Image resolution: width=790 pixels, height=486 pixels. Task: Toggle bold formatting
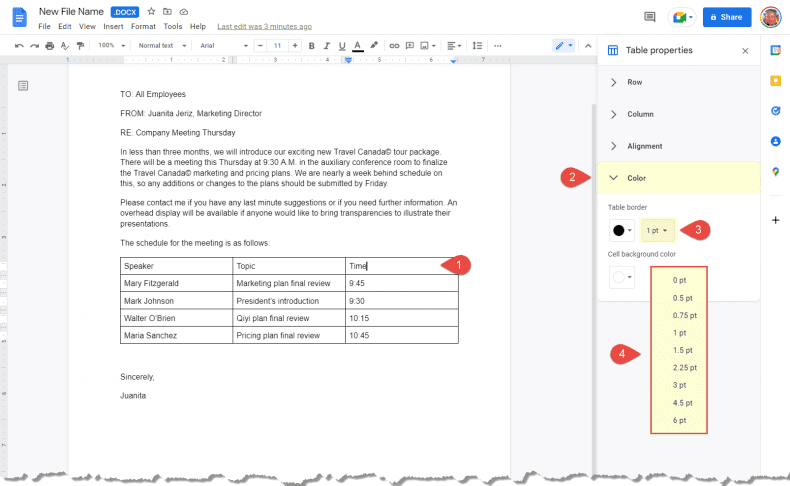[312, 46]
